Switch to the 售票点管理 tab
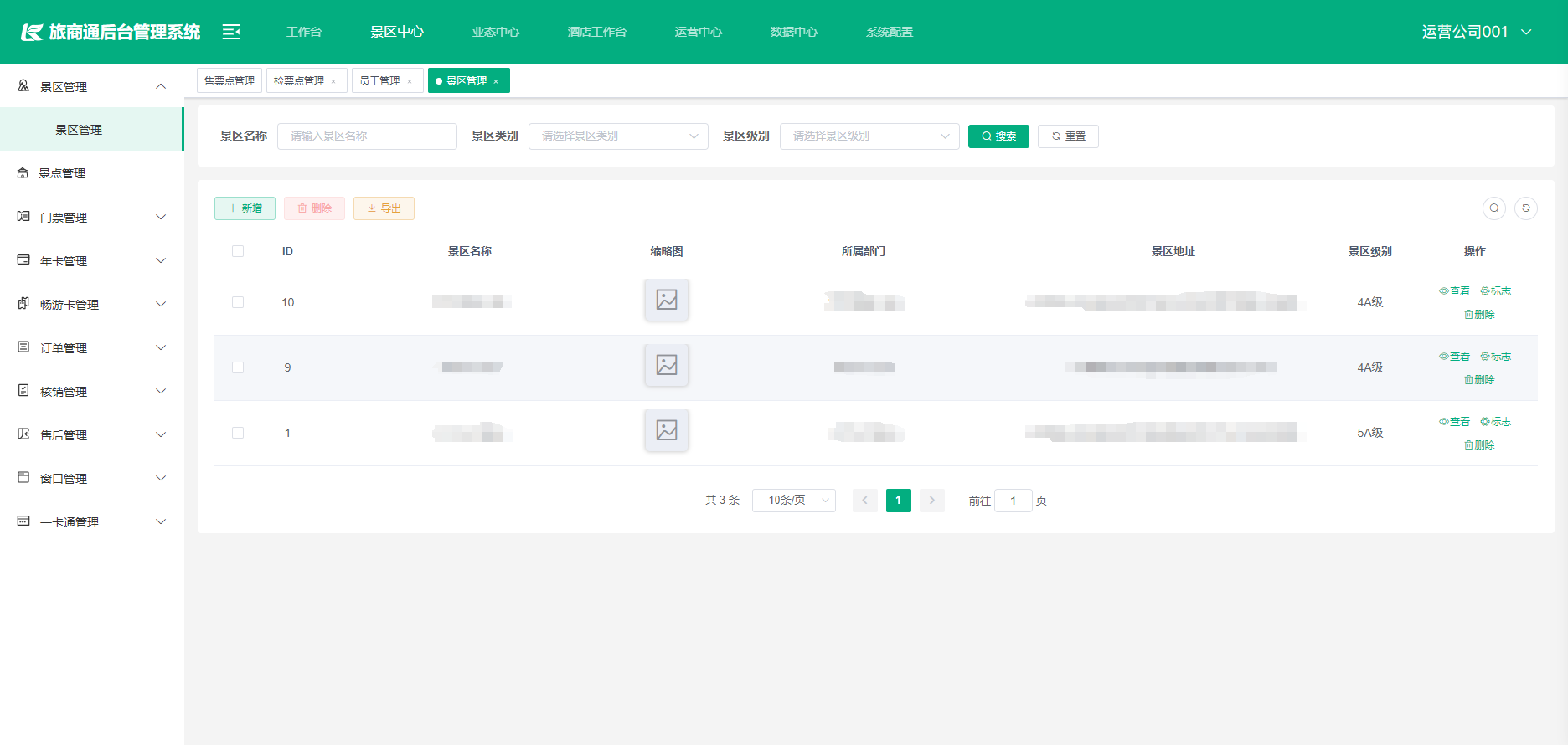Screen dimensions: 1568x745 pos(230,81)
